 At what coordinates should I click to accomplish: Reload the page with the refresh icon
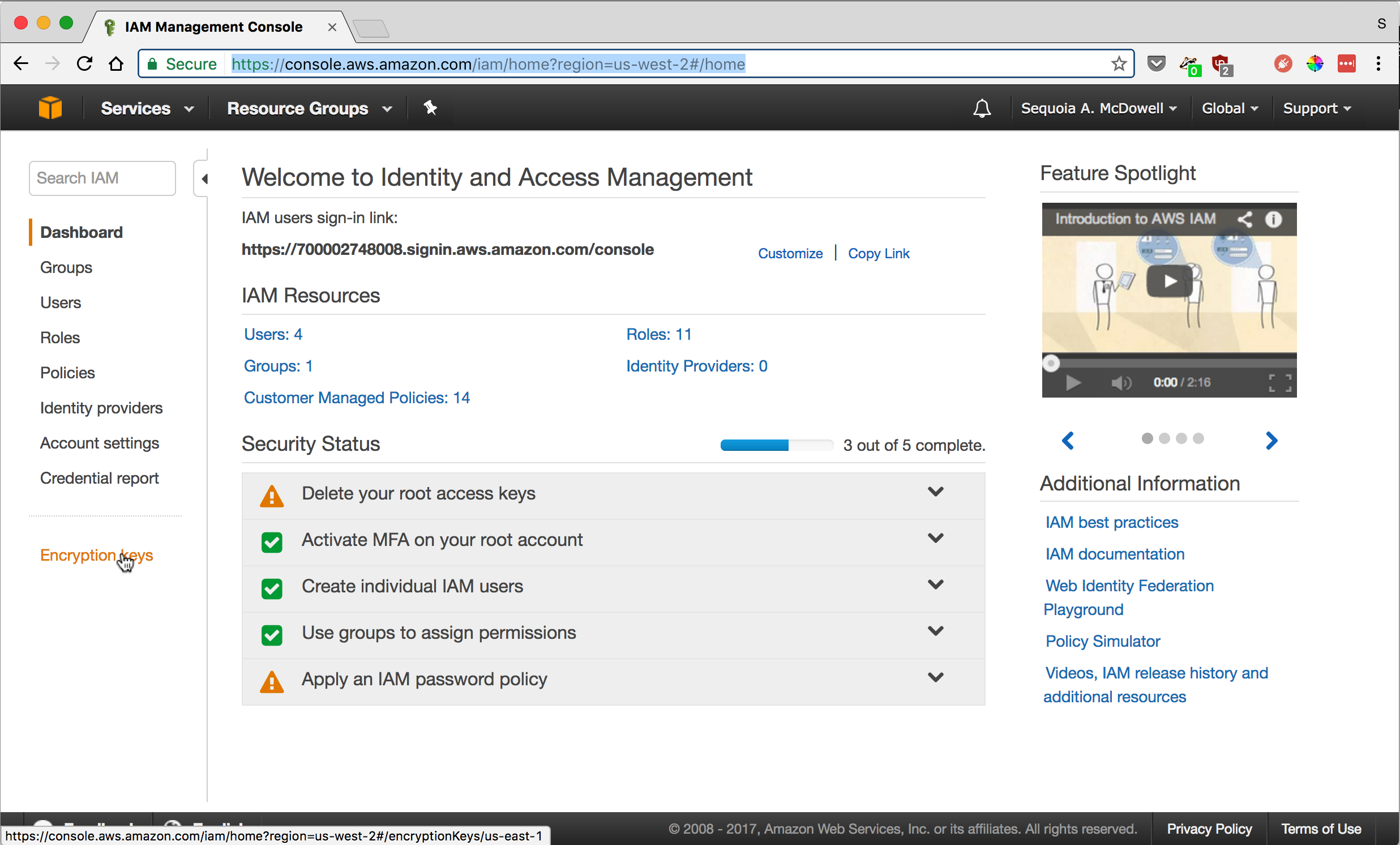click(85, 63)
